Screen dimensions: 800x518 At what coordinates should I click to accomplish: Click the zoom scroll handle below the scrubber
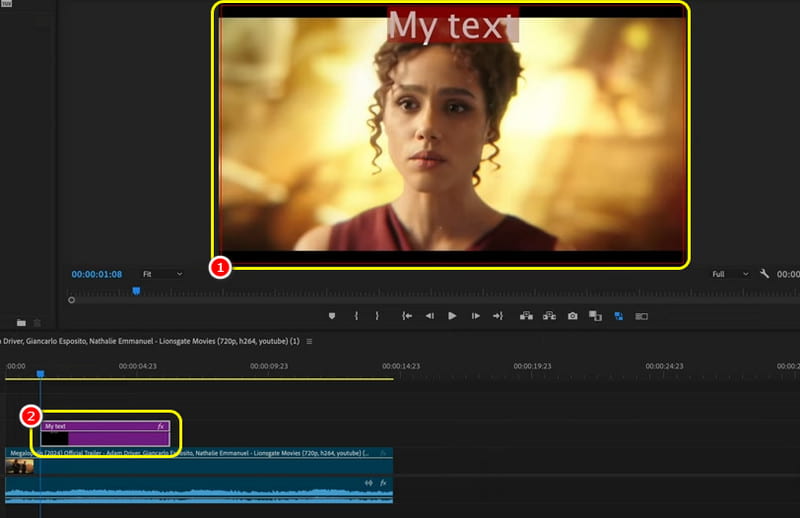click(x=71, y=300)
